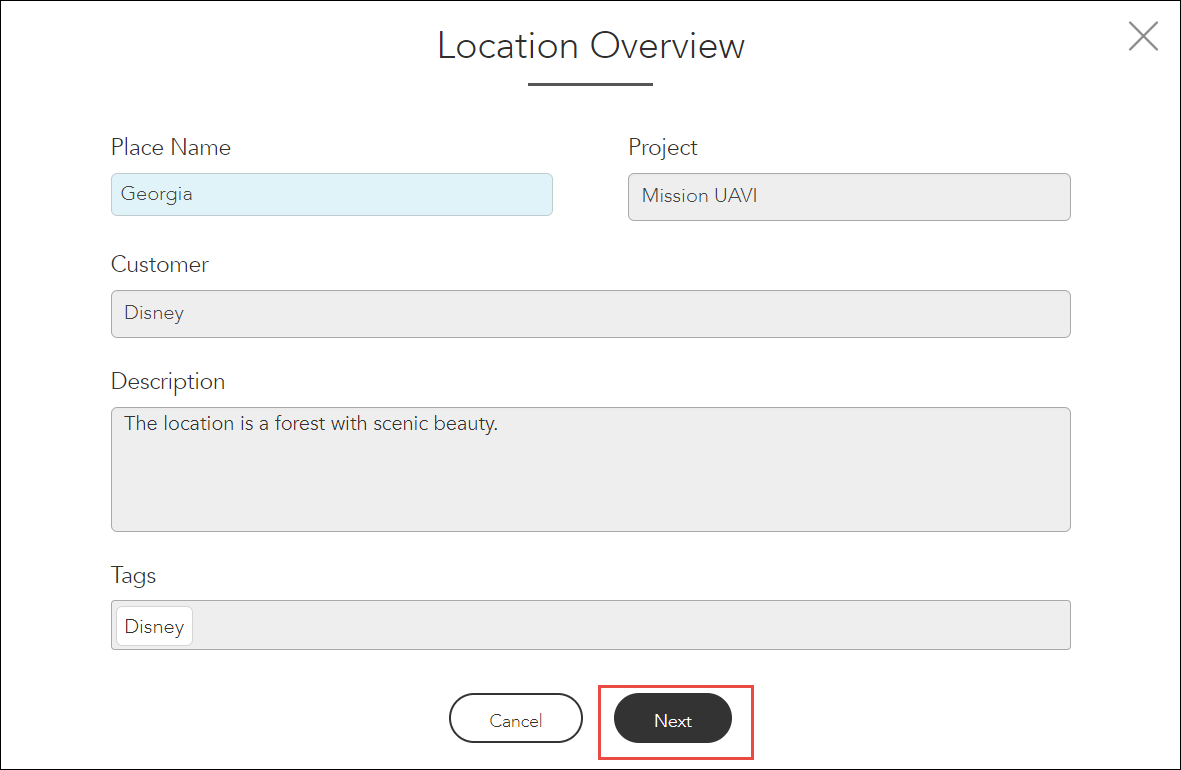Close the Location Overview dialog
Screen dimensions: 1181x770
coord(1143,36)
